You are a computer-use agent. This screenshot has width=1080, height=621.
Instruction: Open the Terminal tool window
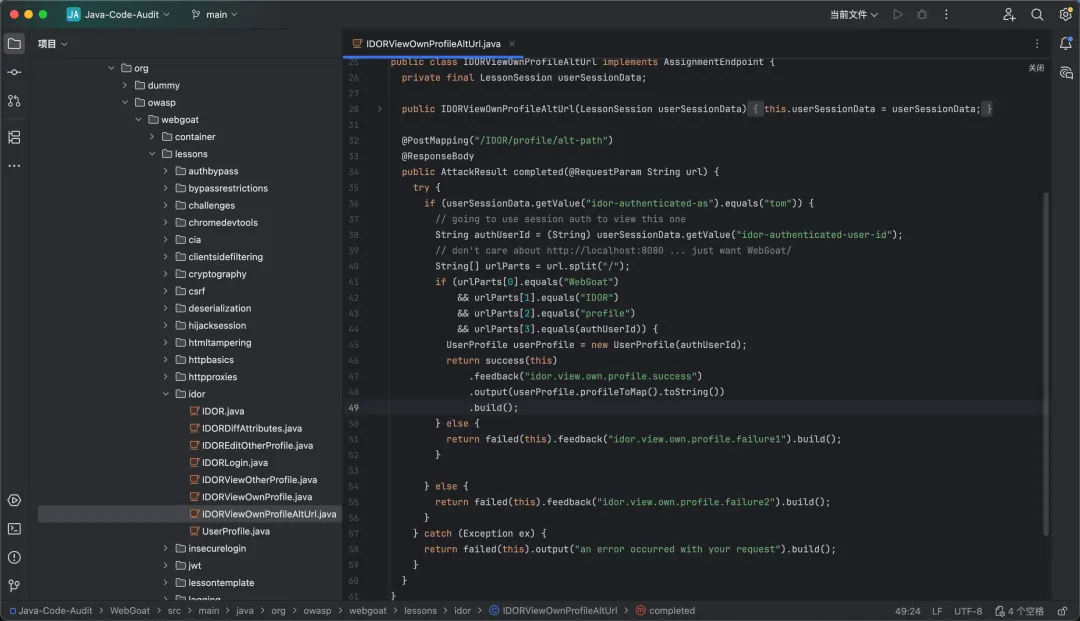(14, 529)
